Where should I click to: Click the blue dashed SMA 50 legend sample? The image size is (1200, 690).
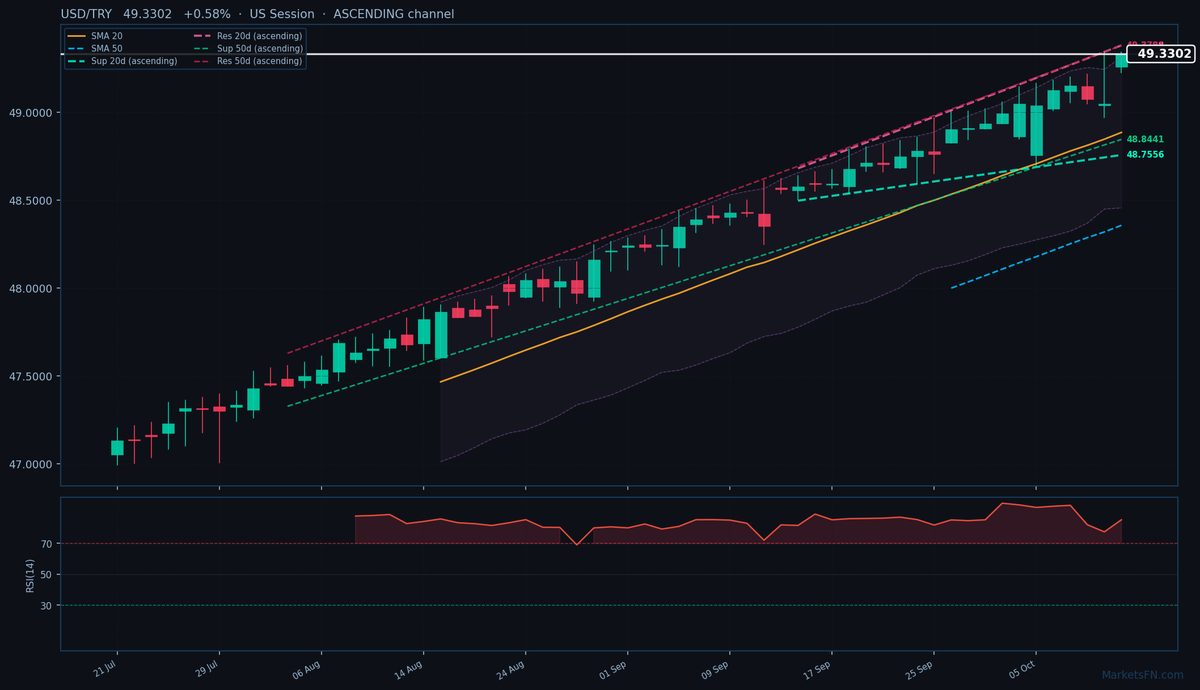coord(76,48)
